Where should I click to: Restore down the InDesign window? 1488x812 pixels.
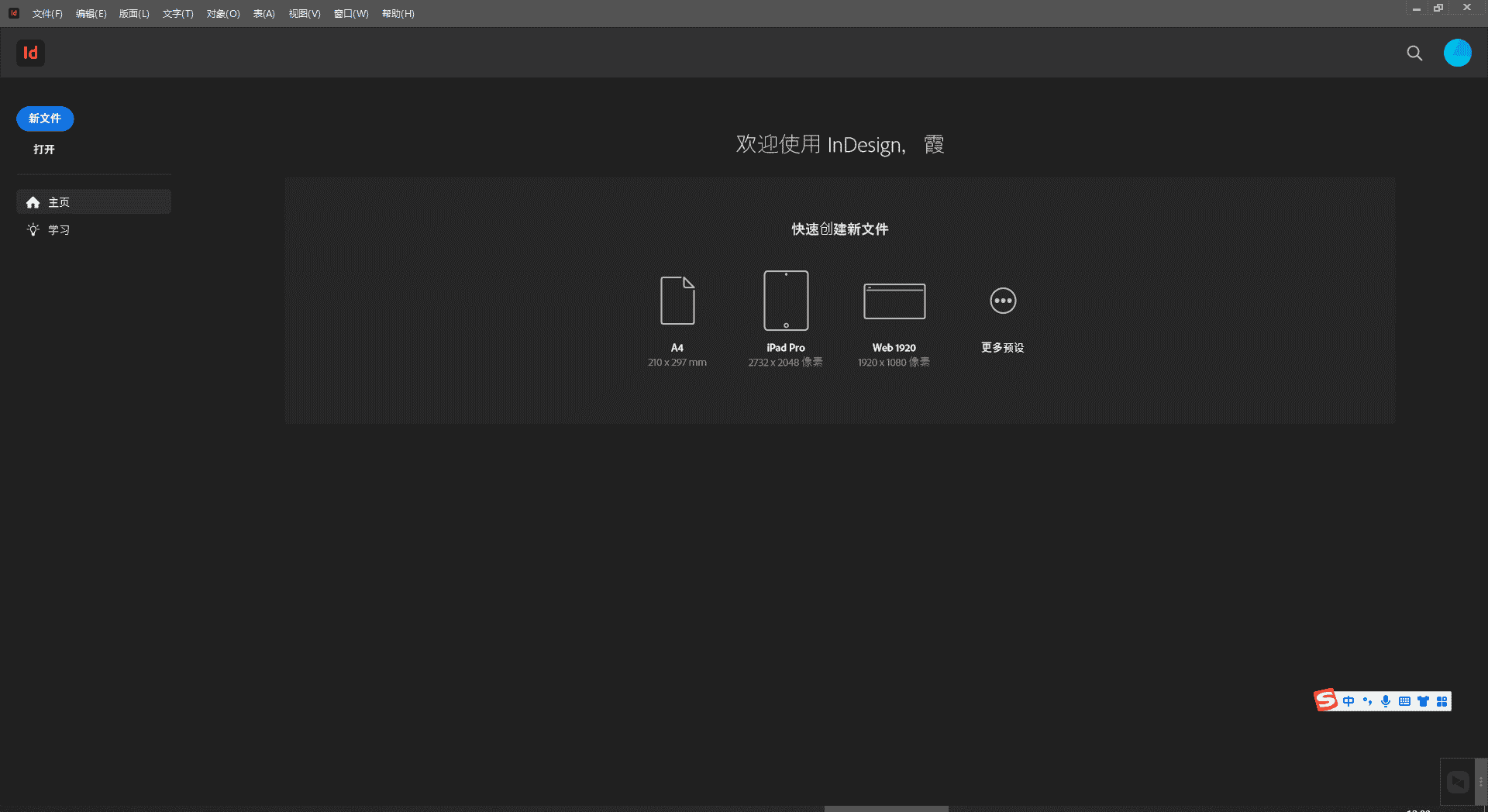[x=1438, y=8]
